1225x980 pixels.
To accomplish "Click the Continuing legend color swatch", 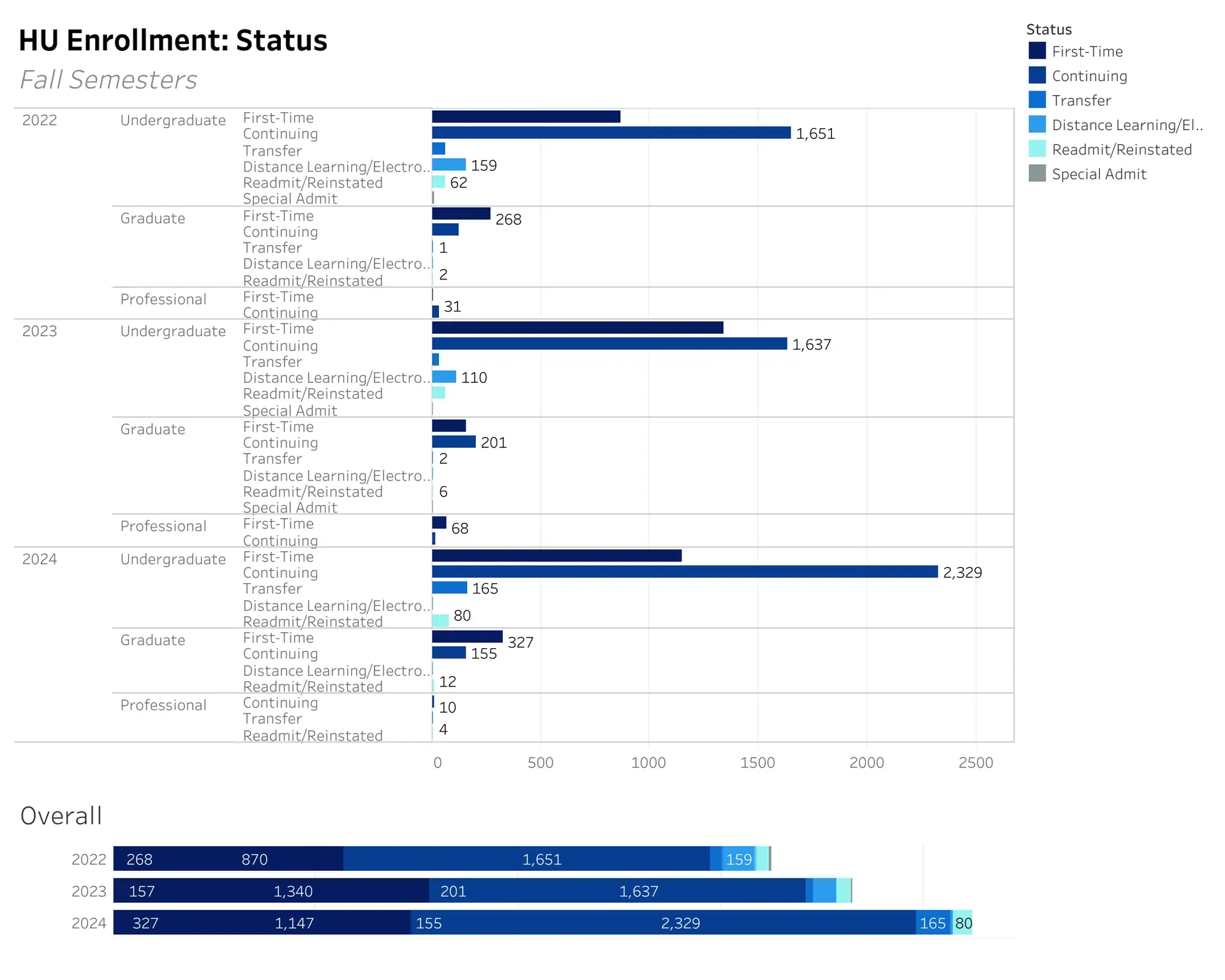I will click(x=1037, y=75).
